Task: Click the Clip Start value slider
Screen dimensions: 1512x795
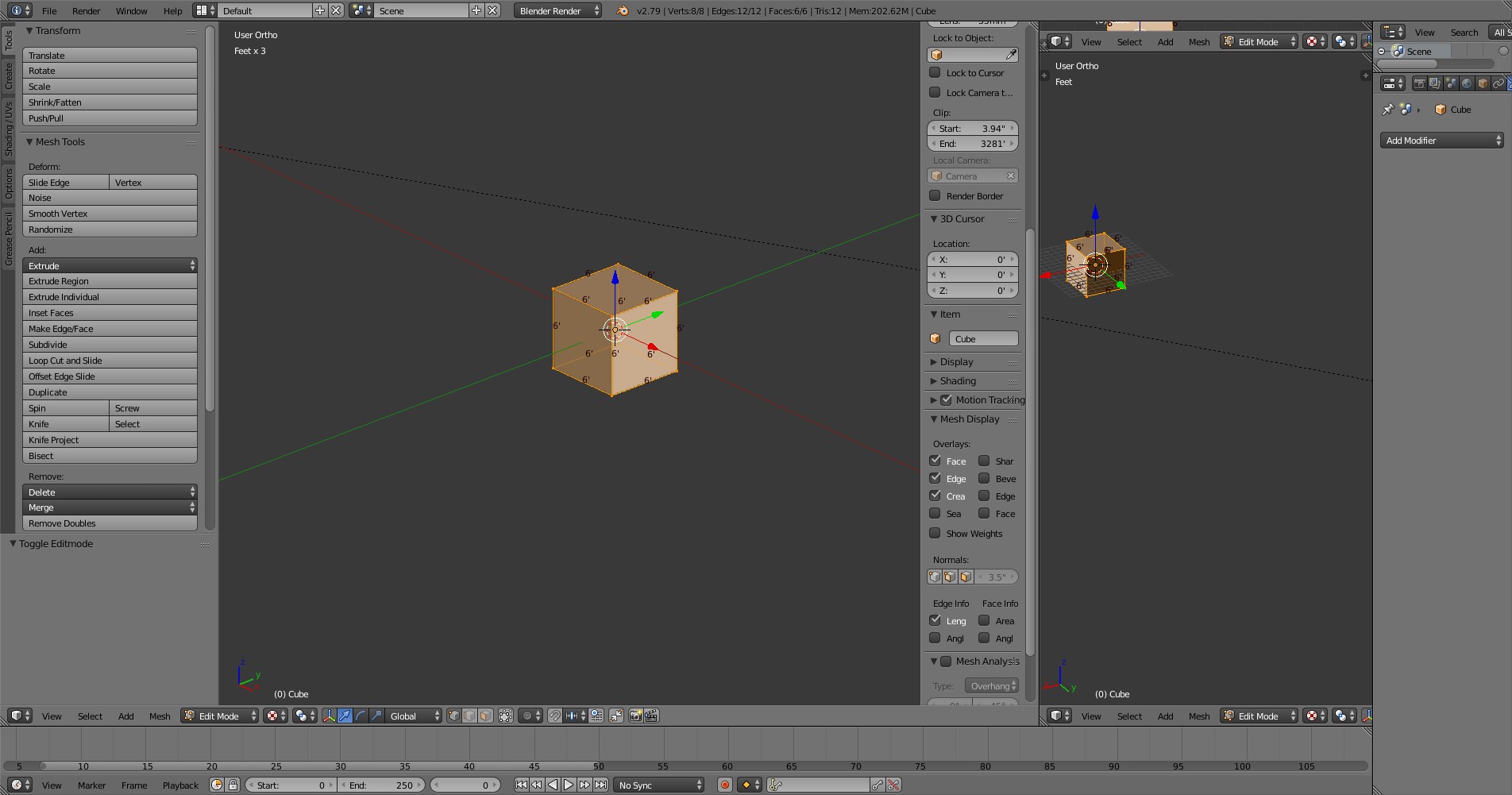Action: (973, 128)
